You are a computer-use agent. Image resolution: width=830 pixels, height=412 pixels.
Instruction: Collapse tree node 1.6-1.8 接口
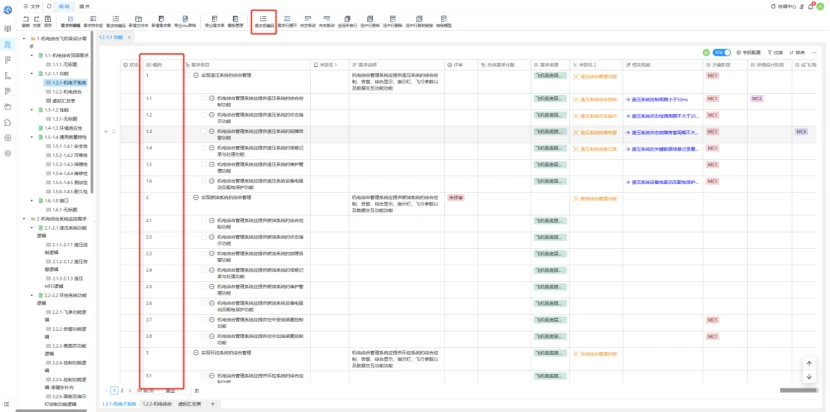[x=32, y=201]
